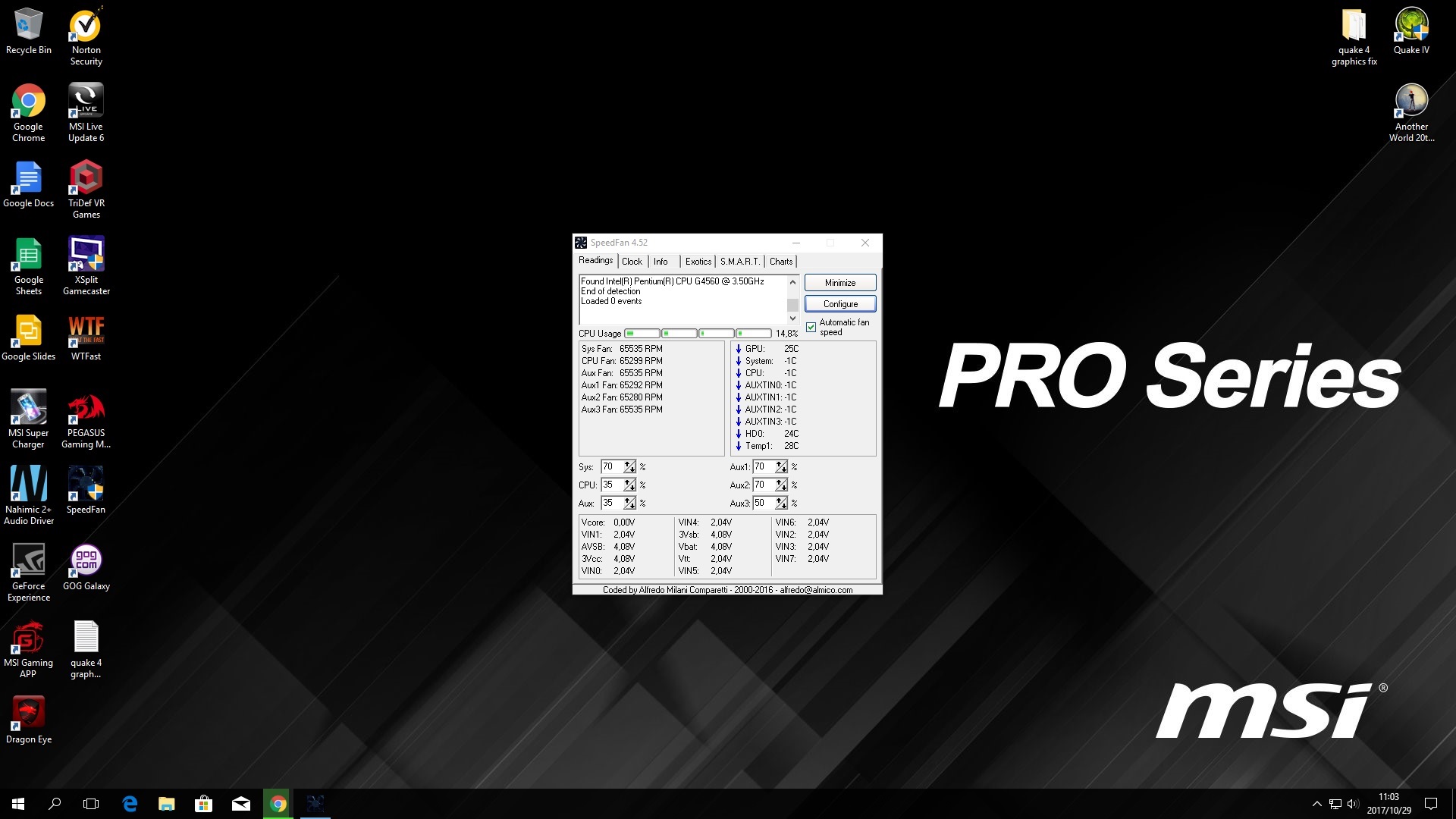
Task: Select the SpeedFan desktop shortcut
Action: pos(86,491)
